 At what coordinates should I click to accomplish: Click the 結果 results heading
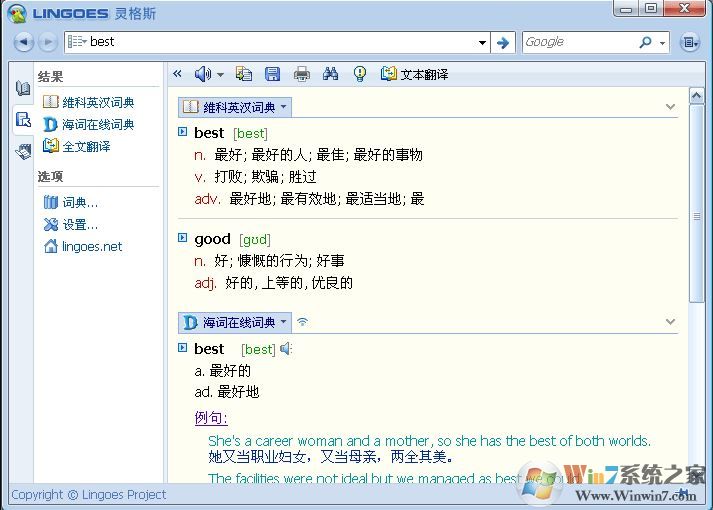[x=50, y=76]
